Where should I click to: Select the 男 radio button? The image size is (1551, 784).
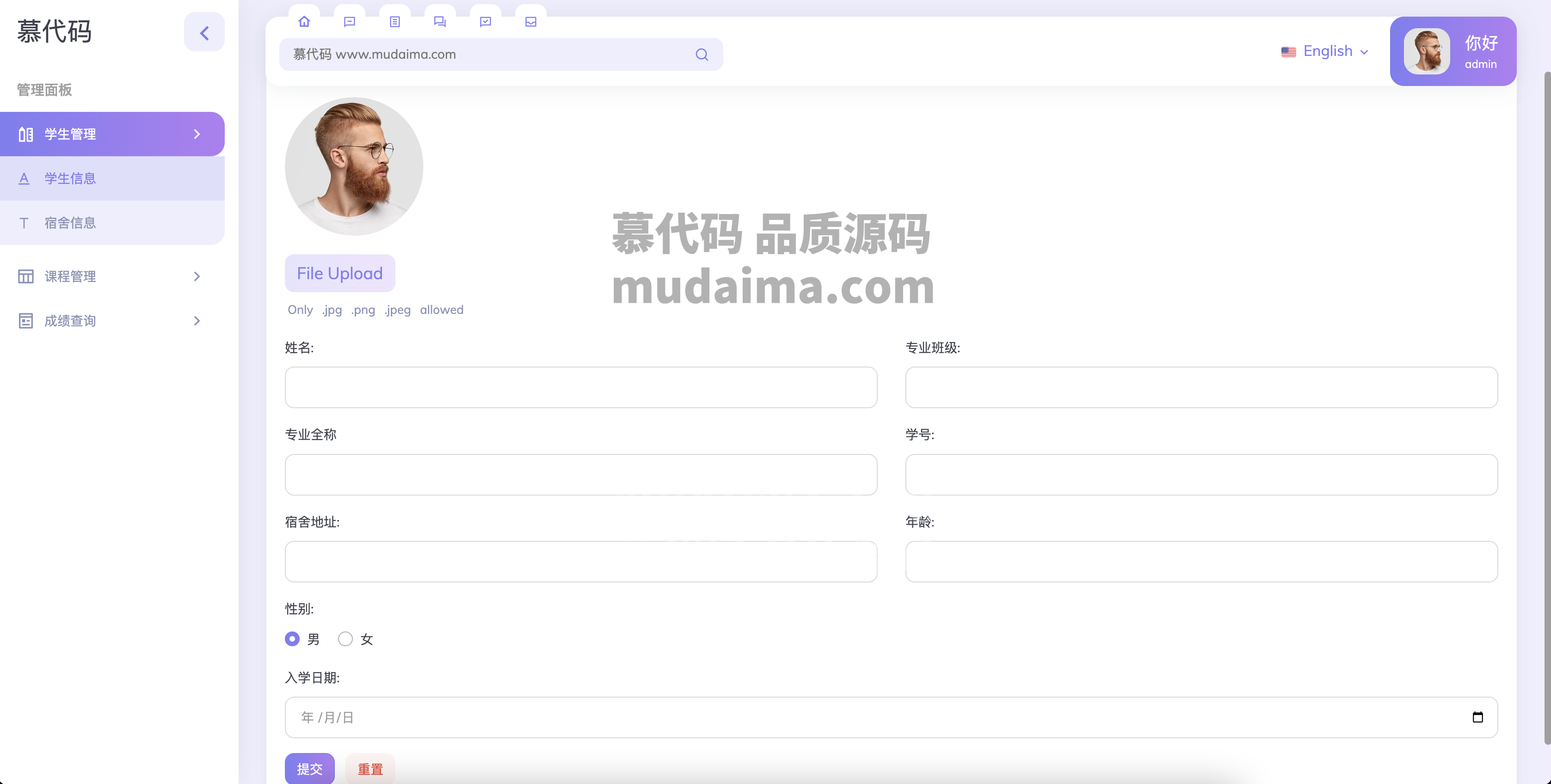coord(292,639)
